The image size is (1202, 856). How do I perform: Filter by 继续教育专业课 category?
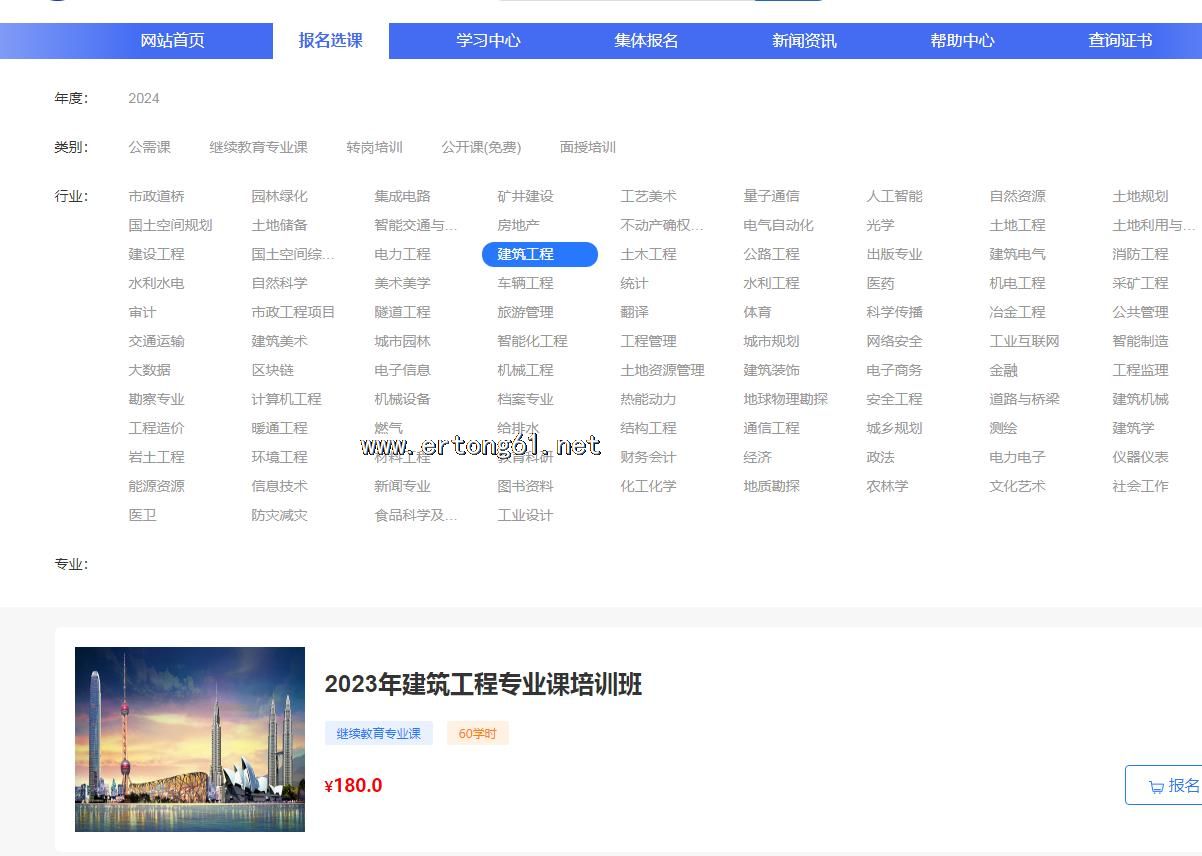pyautogui.click(x=258, y=147)
